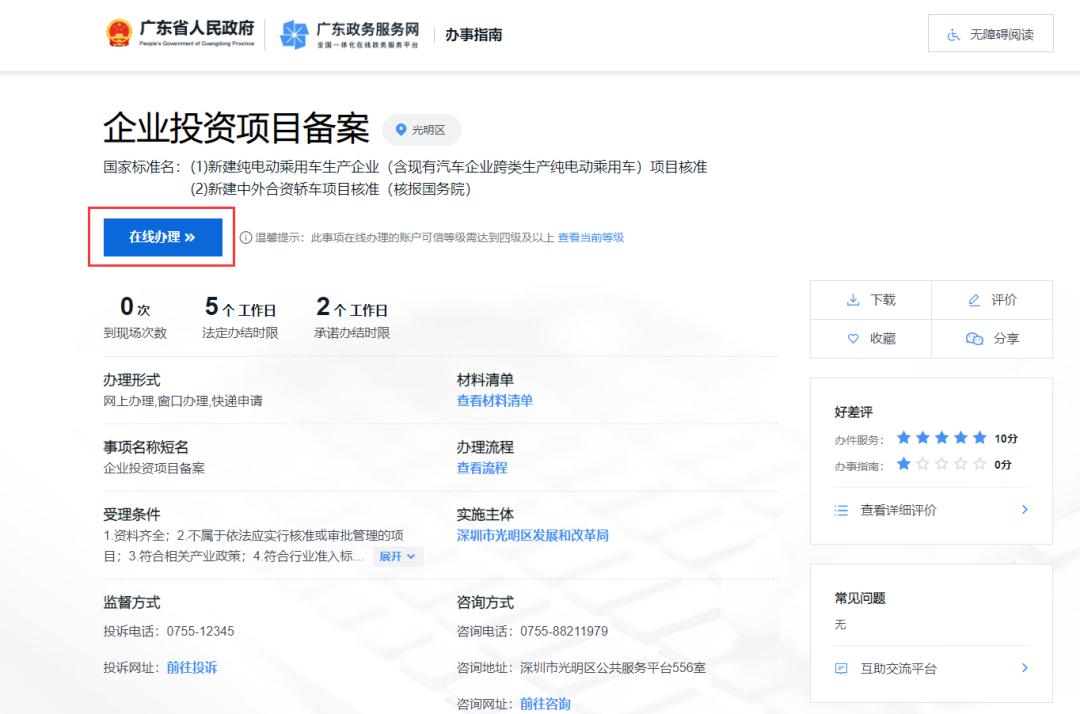The height and width of the screenshot is (714, 1080).
Task: Click the 广东政务服务网 star logo
Action: click(x=294, y=35)
